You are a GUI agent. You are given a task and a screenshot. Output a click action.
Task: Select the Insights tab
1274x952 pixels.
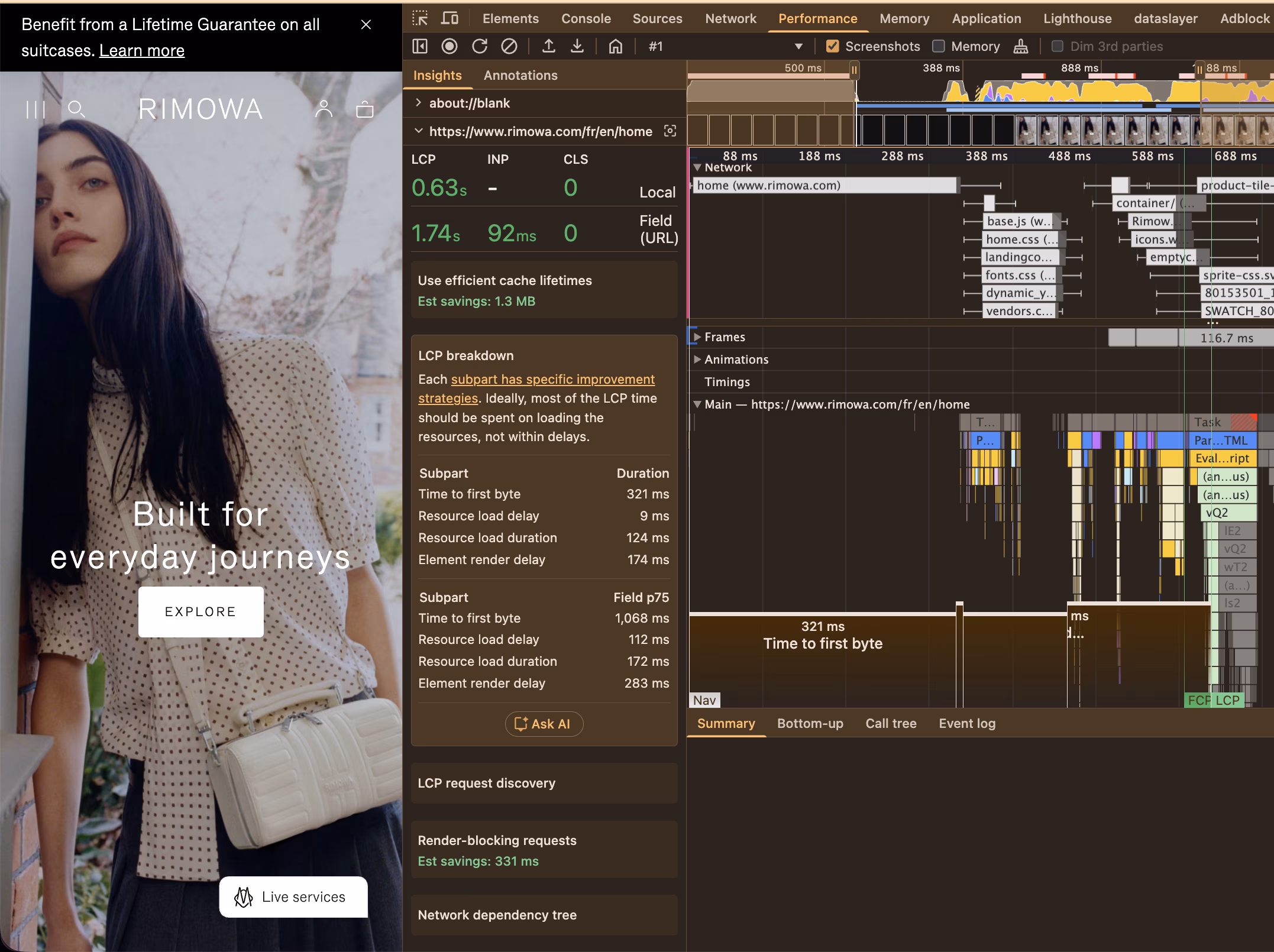coord(437,75)
